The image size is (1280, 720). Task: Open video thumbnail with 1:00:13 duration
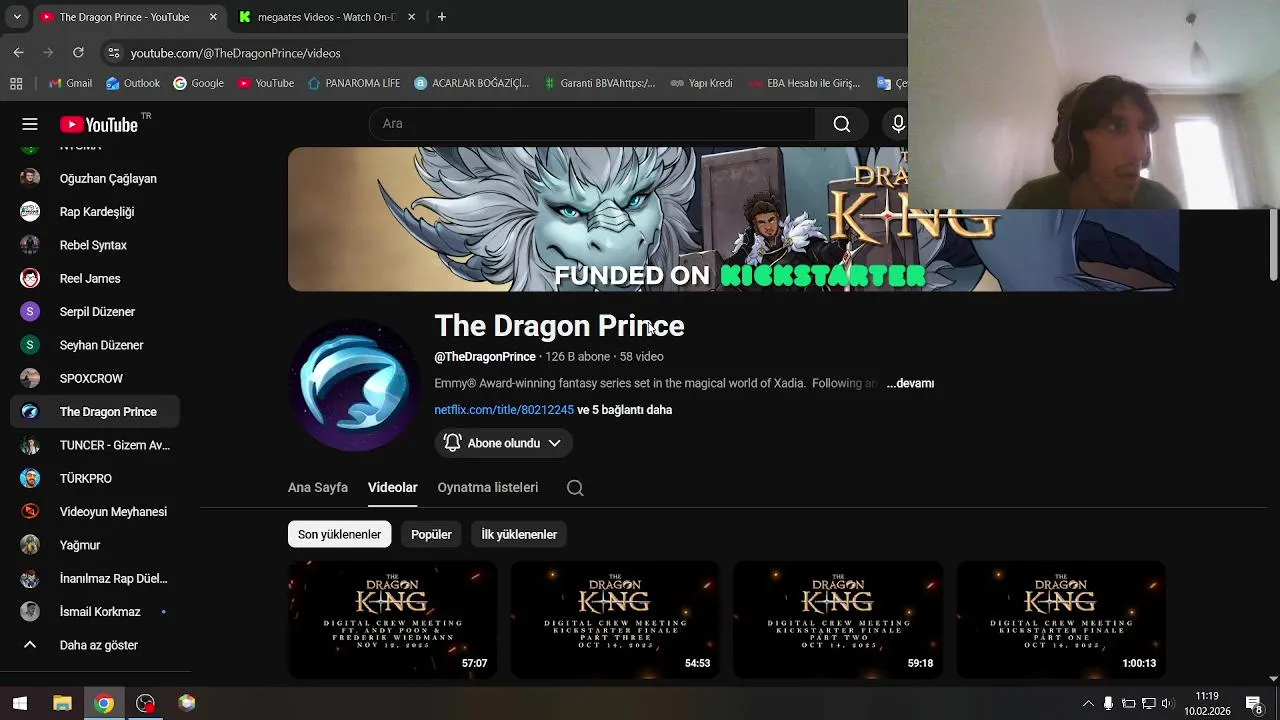pyautogui.click(x=1061, y=620)
